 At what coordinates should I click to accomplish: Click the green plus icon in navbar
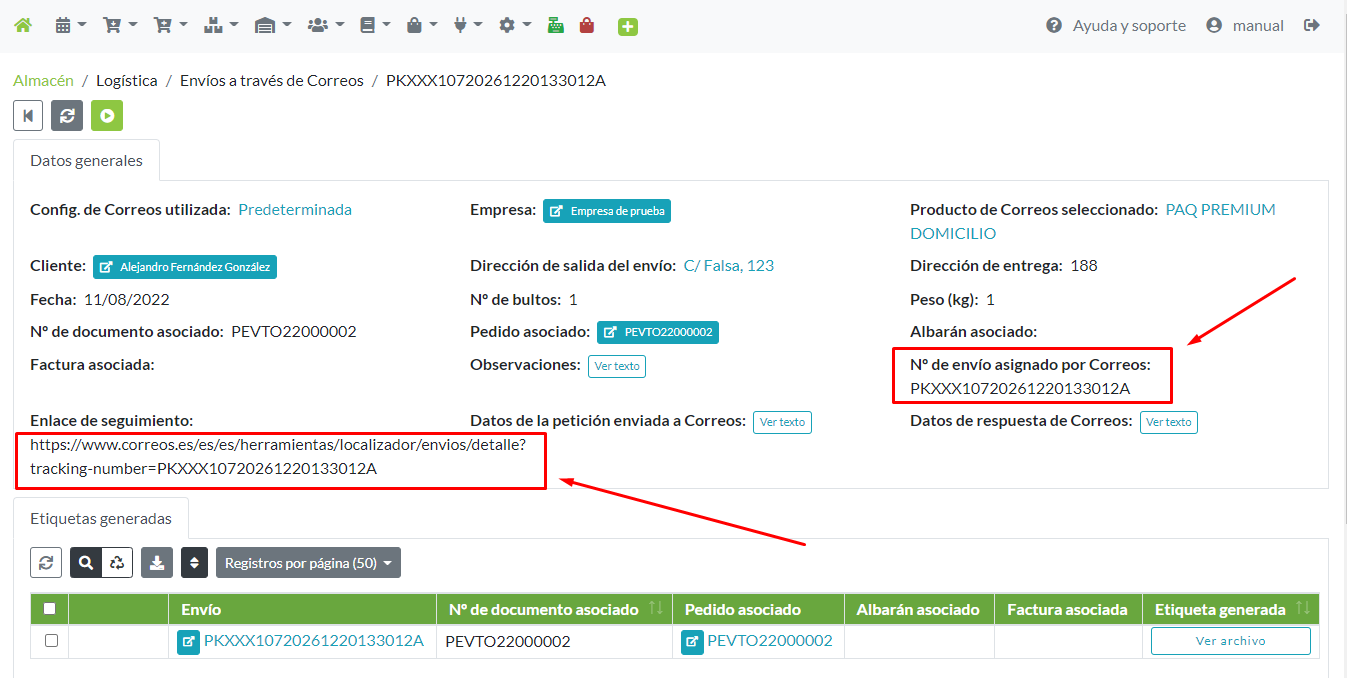[627, 27]
